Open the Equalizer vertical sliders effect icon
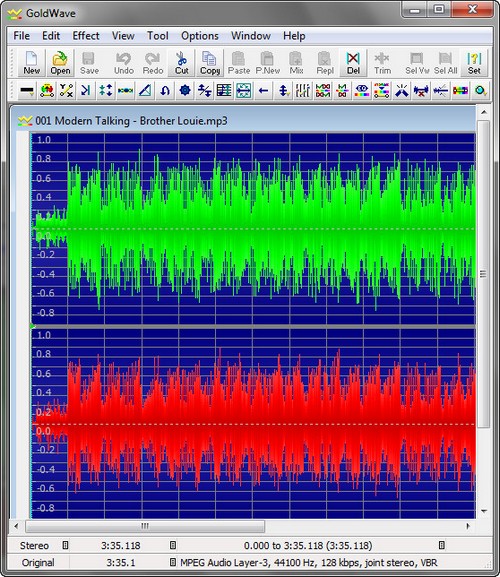Viewport: 500px width, 577px height. click(x=303, y=90)
